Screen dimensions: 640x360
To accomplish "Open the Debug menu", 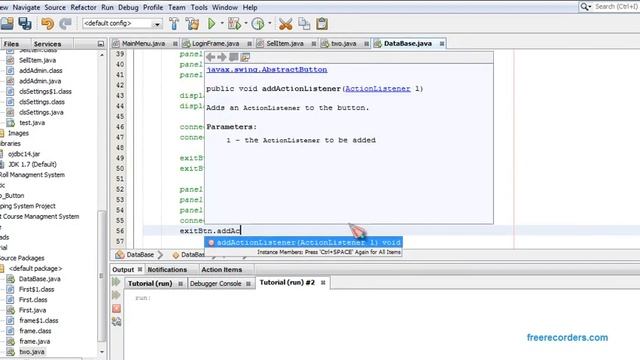I will coord(128,7).
